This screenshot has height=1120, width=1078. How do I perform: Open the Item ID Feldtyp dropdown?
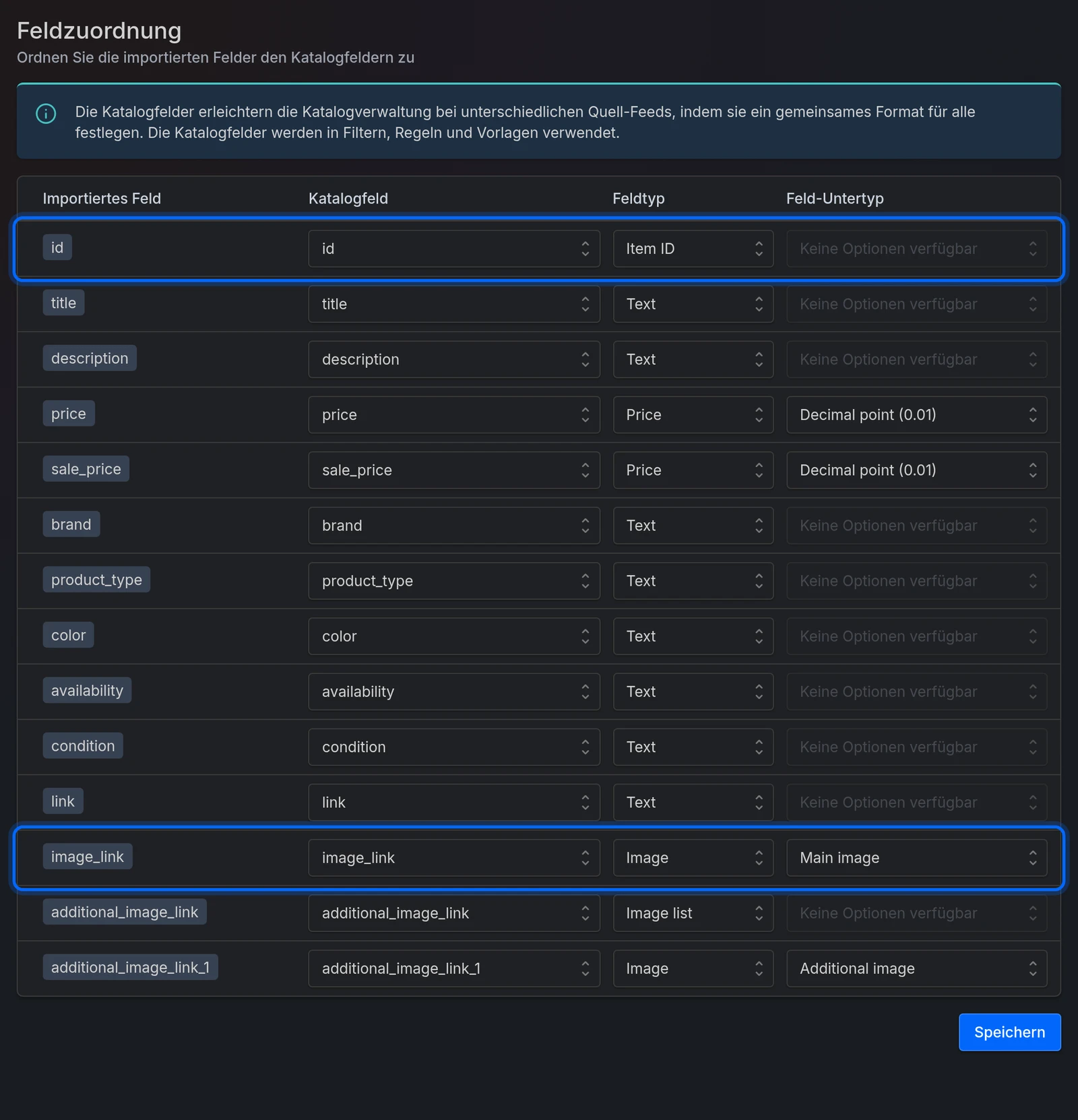[693, 249]
